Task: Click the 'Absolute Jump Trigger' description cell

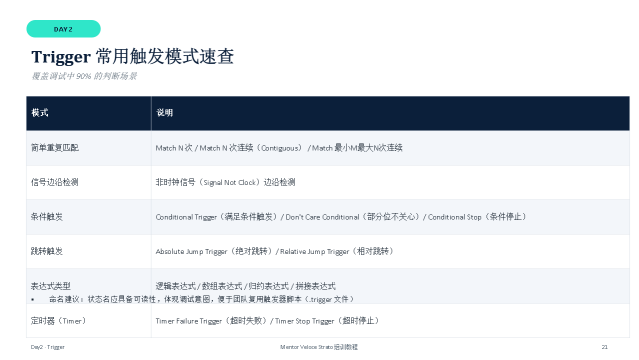Action: [x=390, y=251]
